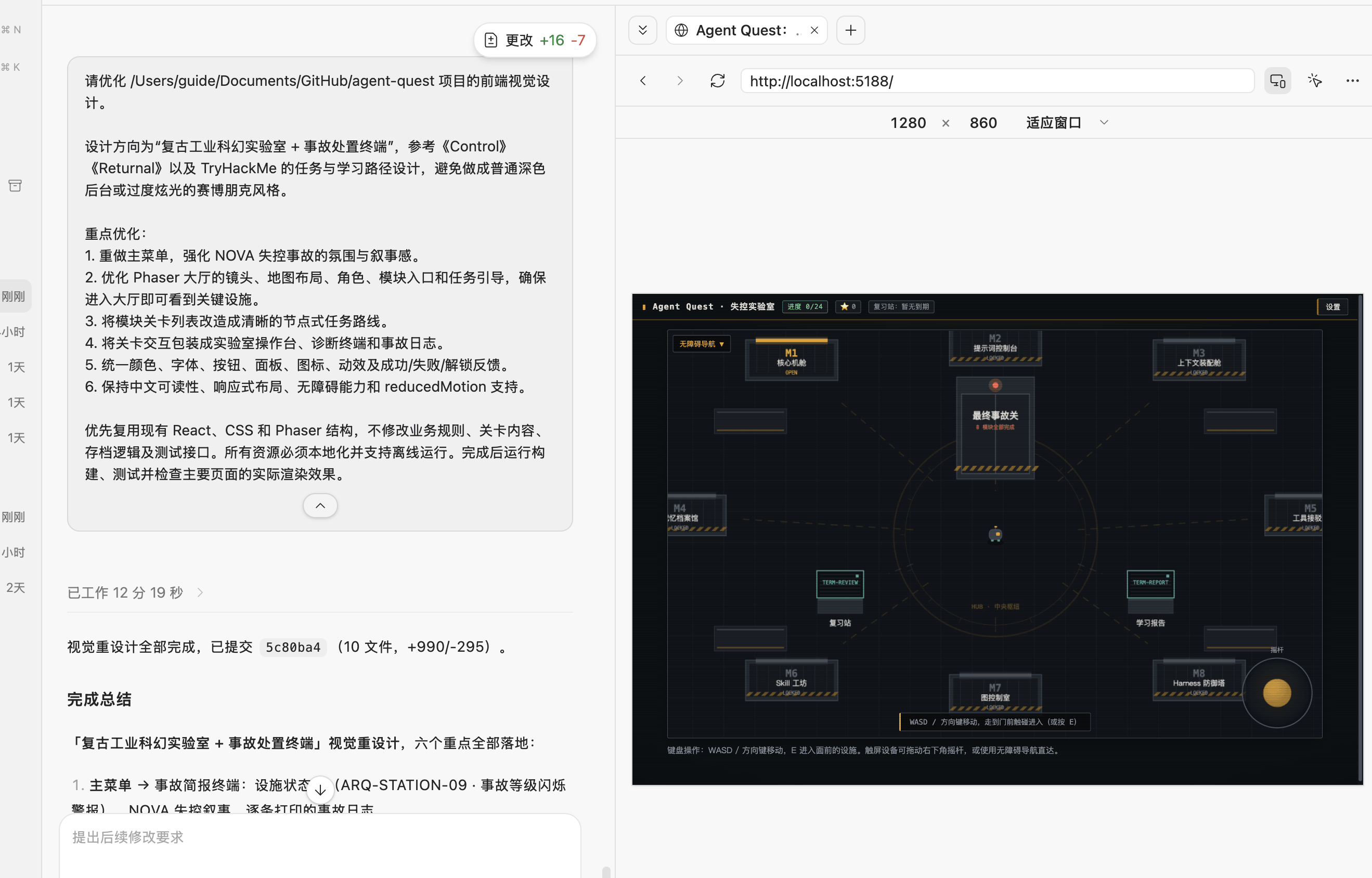The height and width of the screenshot is (878, 1372).
Task: Select the 刚刚 conversation highlighted in the sidebar
Action: 14,296
